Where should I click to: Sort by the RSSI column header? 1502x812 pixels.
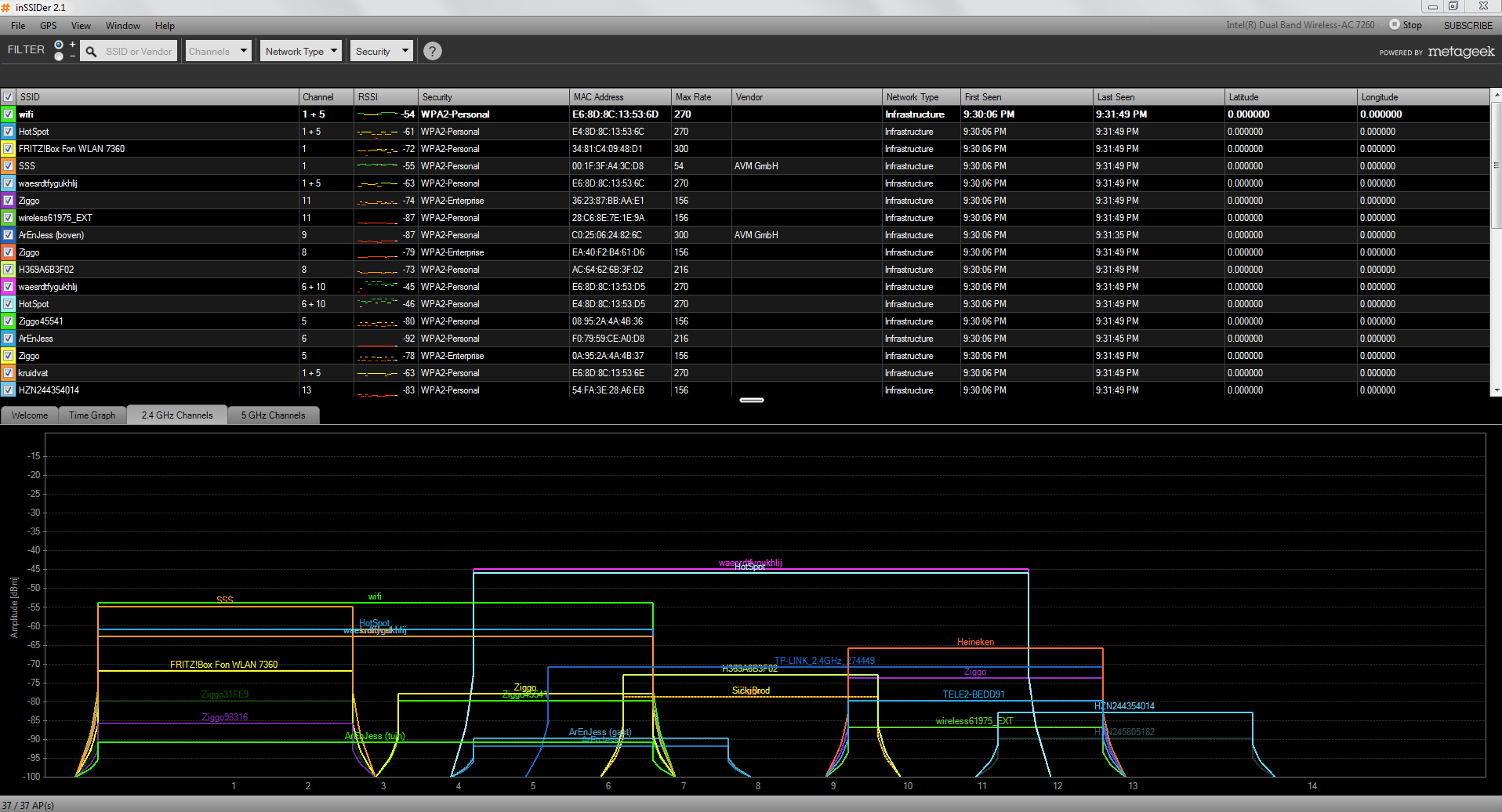[386, 97]
